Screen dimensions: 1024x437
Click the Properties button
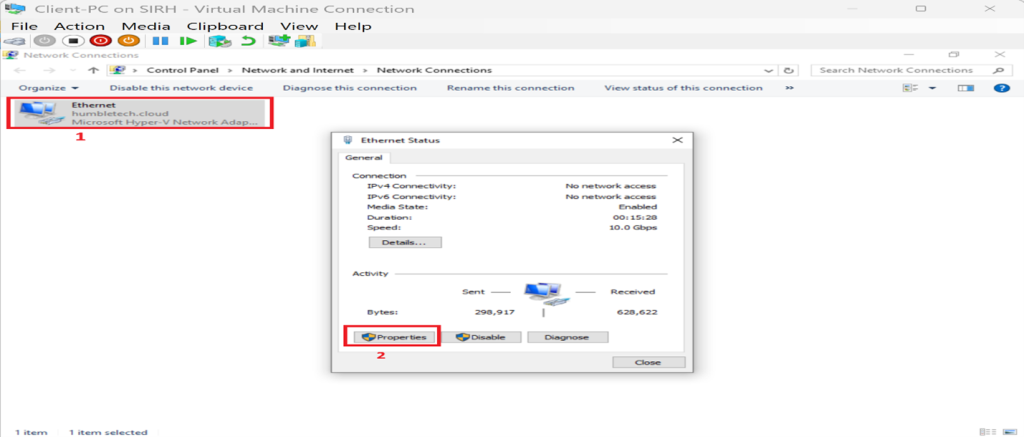[x=394, y=337]
